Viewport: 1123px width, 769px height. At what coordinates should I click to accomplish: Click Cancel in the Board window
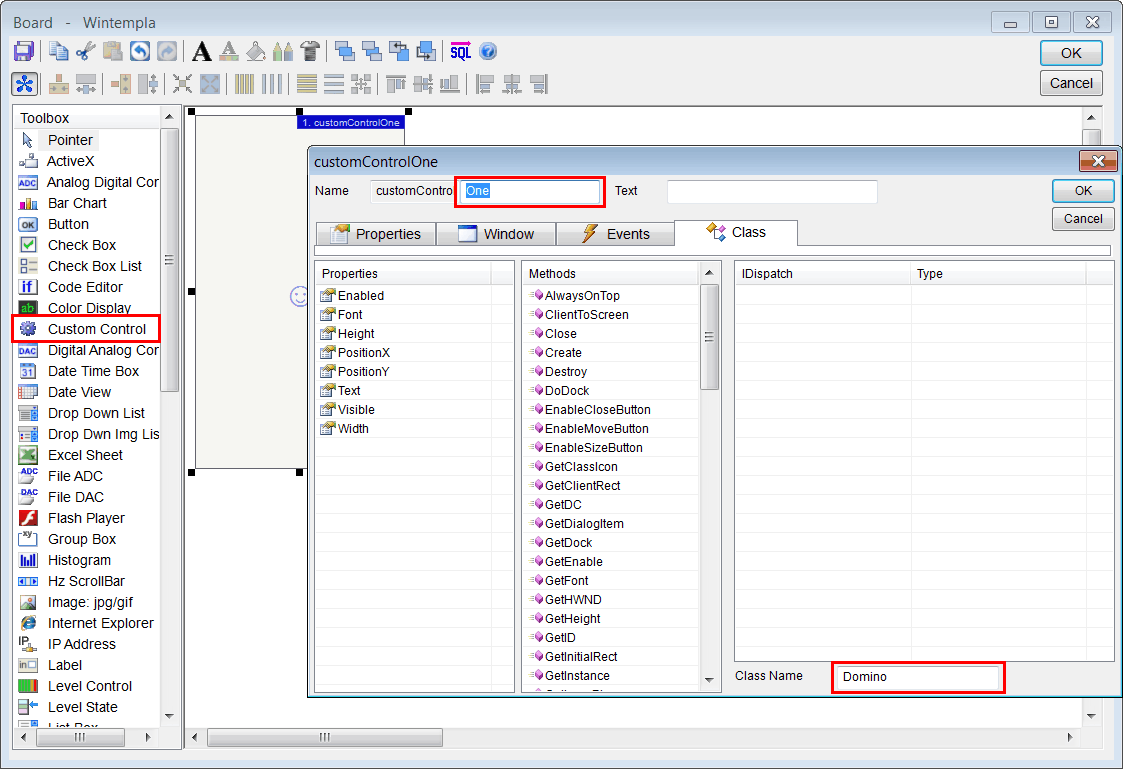(x=1071, y=83)
